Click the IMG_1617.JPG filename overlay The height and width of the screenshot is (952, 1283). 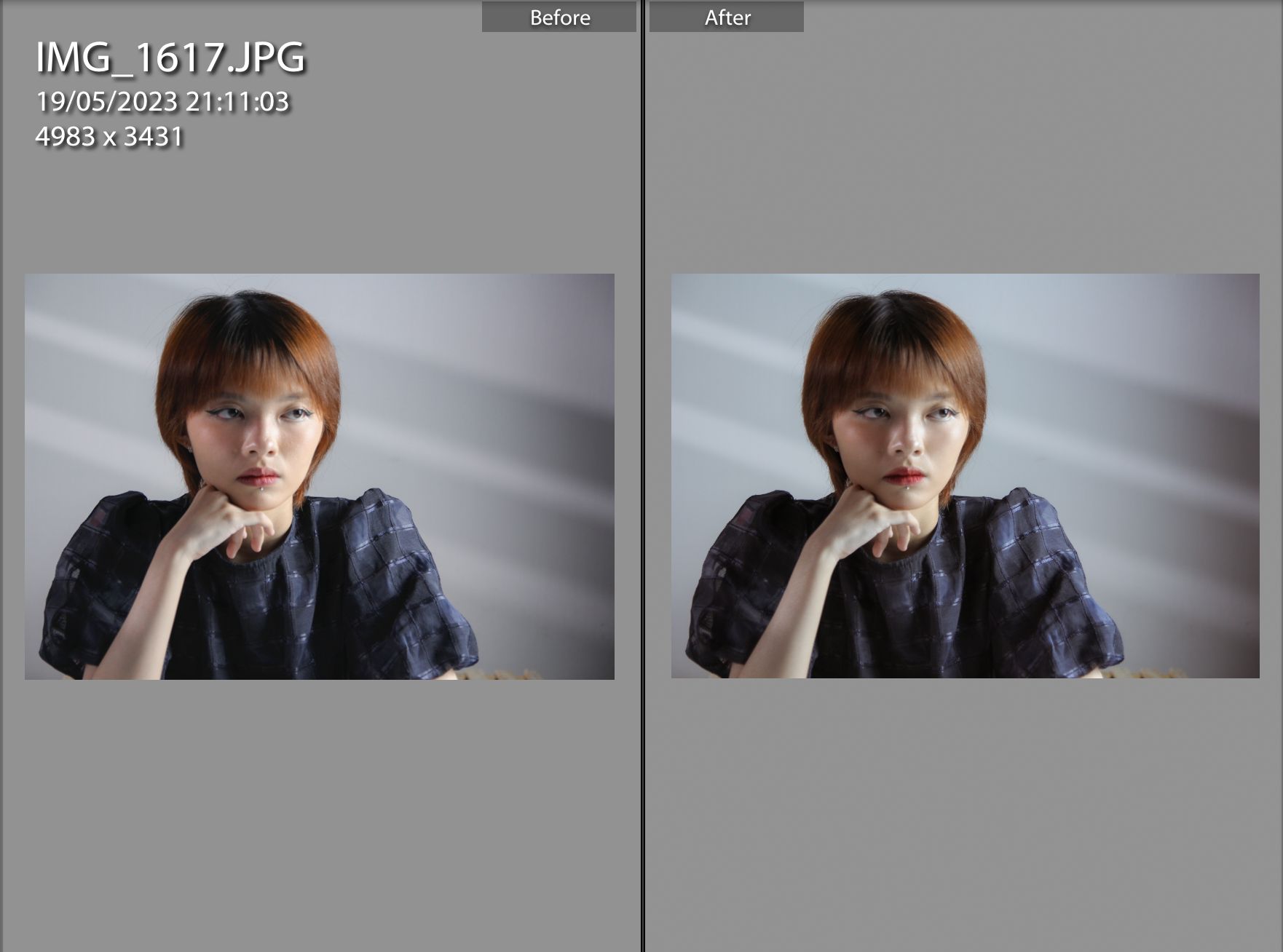point(170,57)
